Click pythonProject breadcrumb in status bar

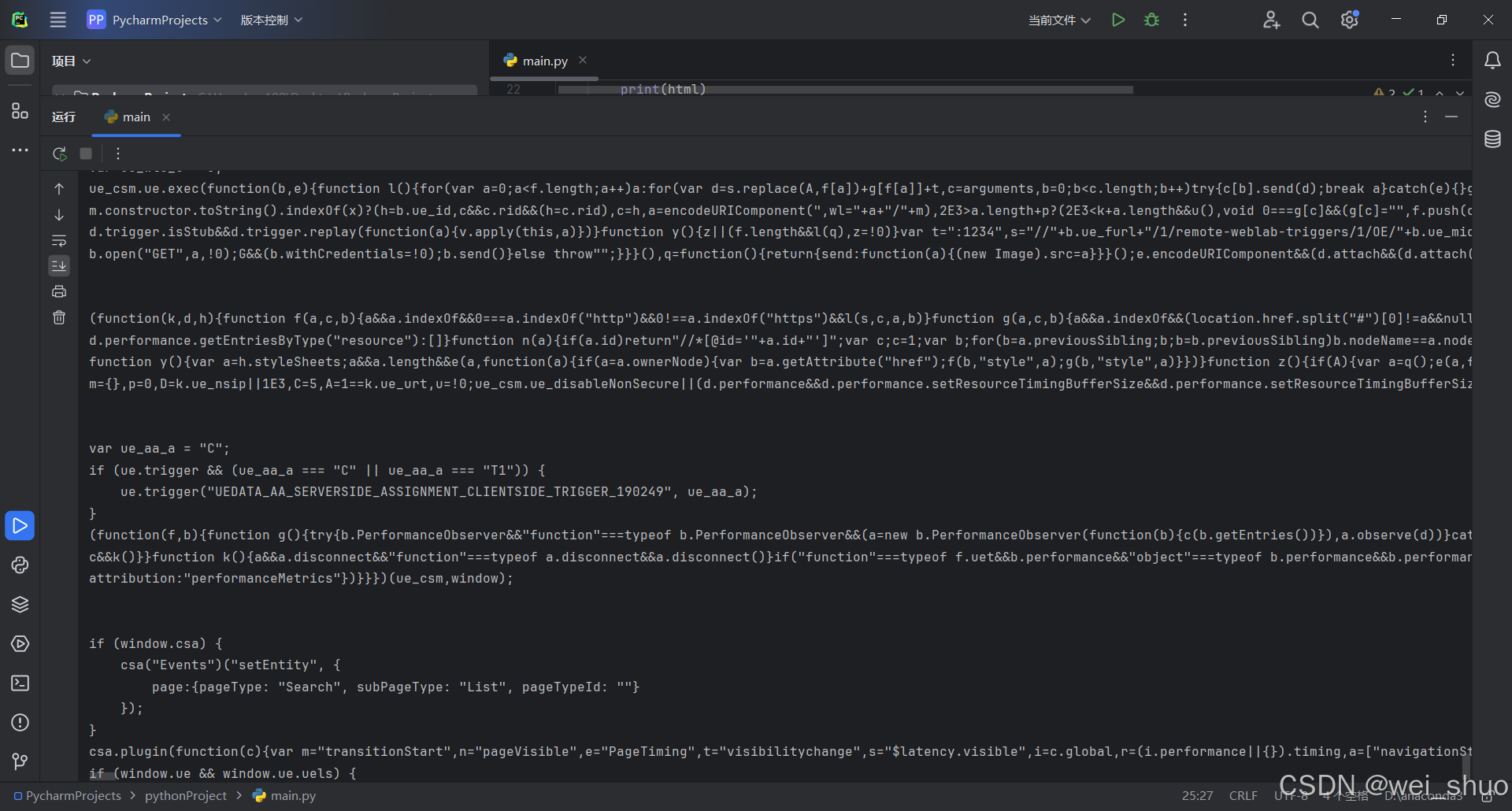(186, 796)
